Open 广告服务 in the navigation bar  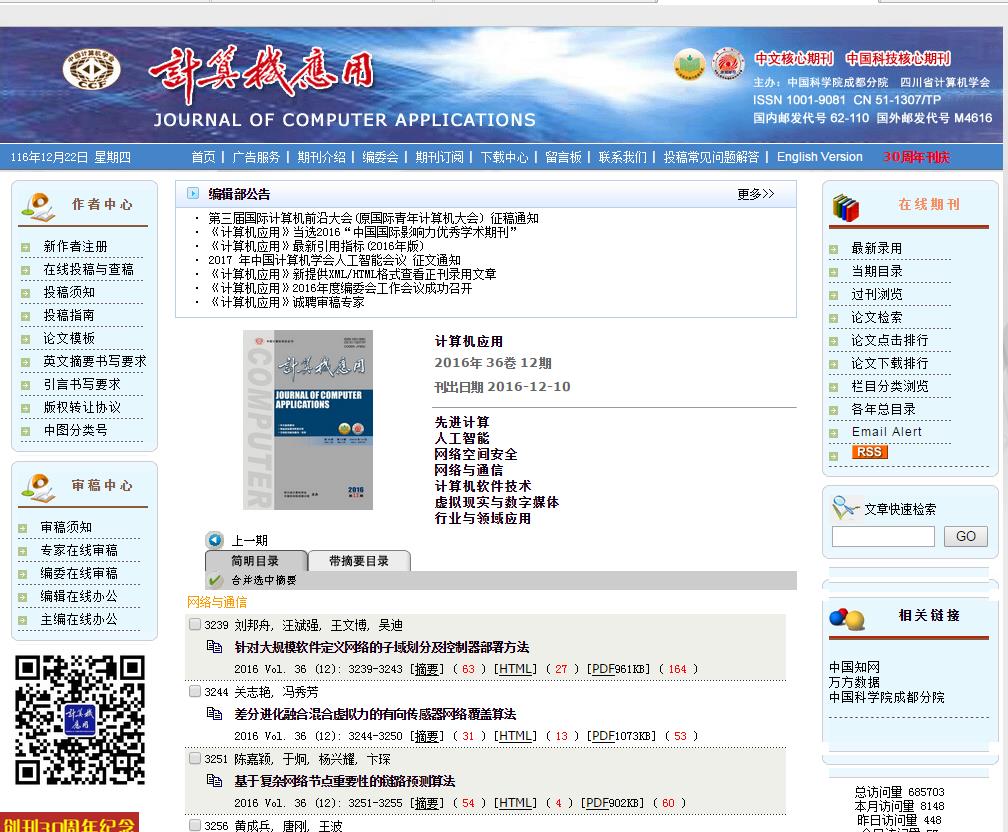pyautogui.click(x=256, y=157)
